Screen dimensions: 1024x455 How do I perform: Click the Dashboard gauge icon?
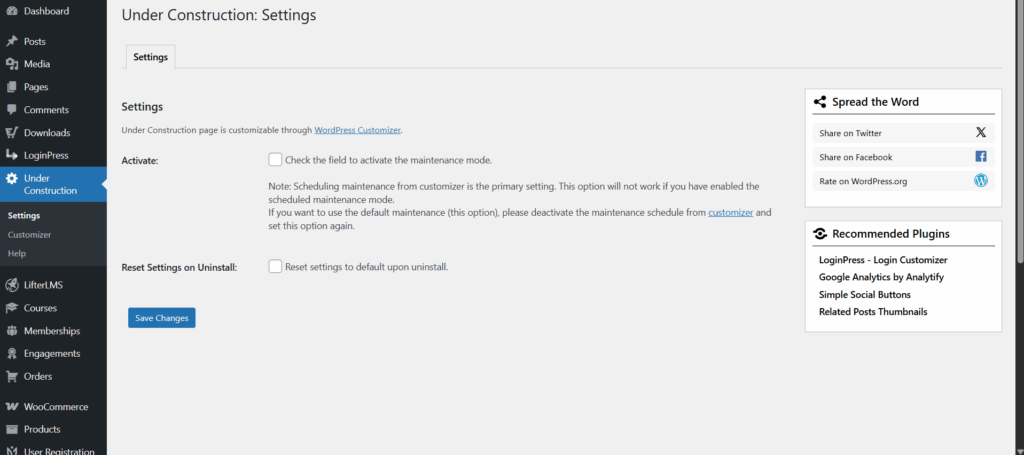[x=12, y=11]
